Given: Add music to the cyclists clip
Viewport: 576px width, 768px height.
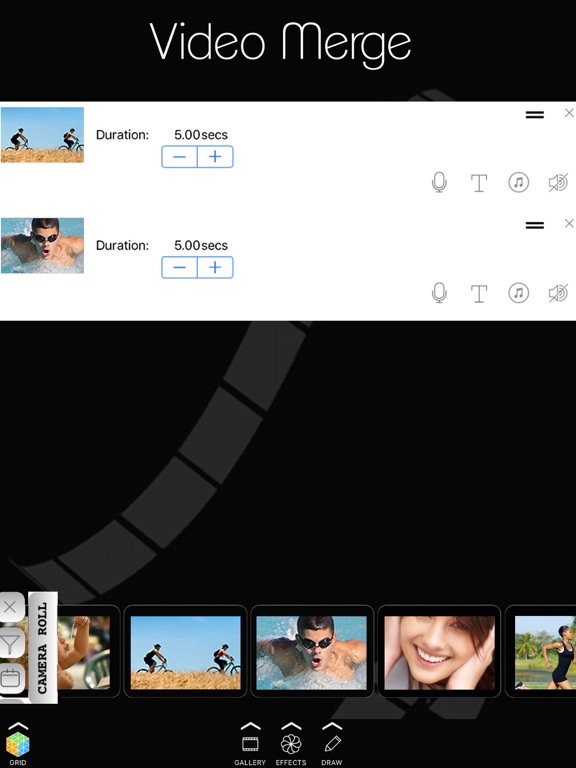Looking at the screenshot, I should pyautogui.click(x=519, y=183).
